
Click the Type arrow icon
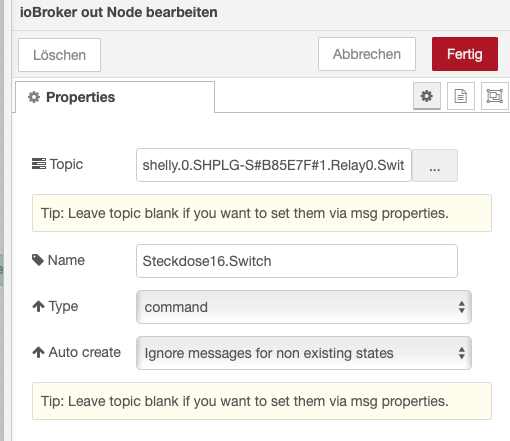[38, 306]
